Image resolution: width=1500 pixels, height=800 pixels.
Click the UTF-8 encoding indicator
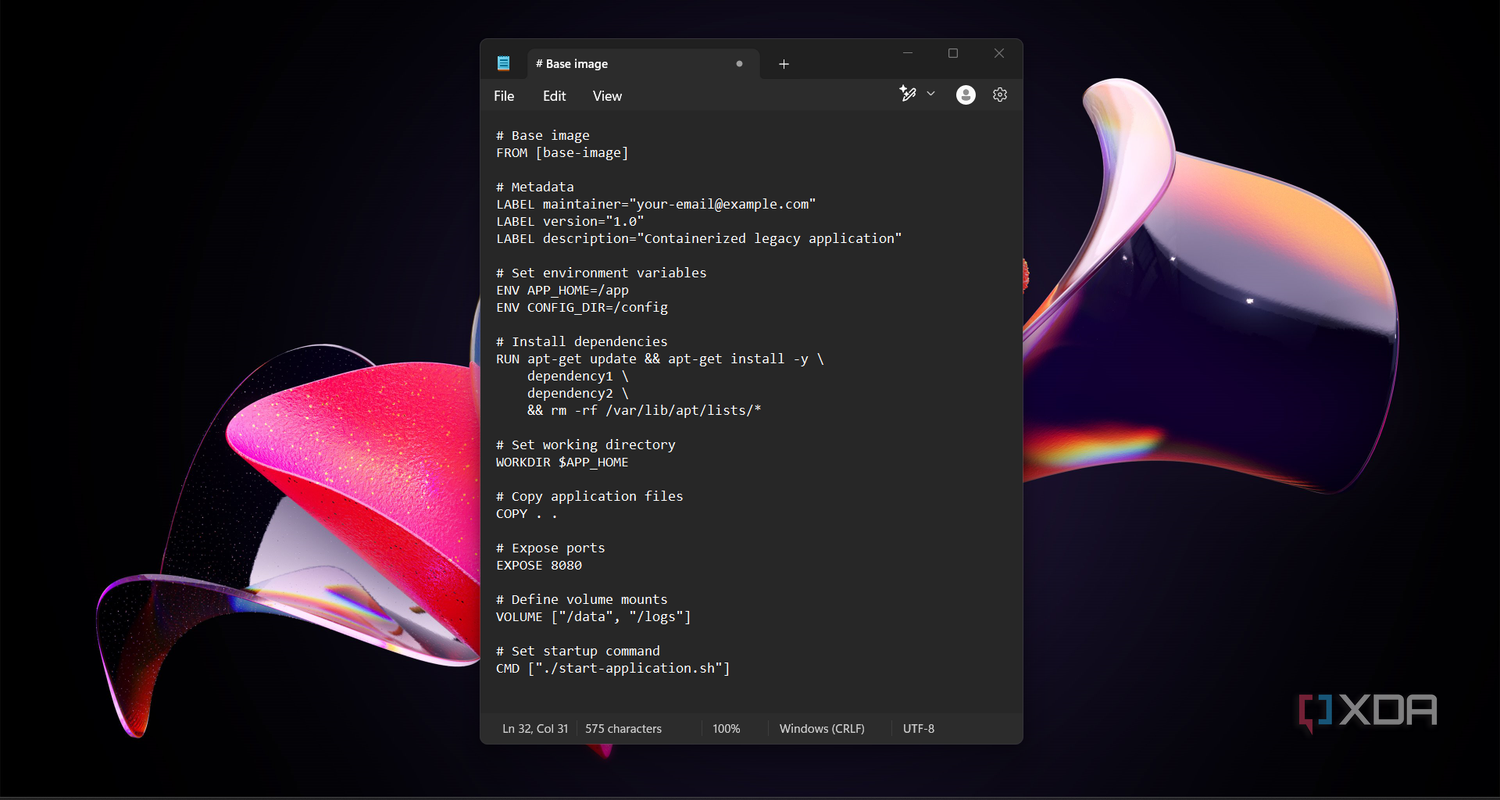click(918, 729)
